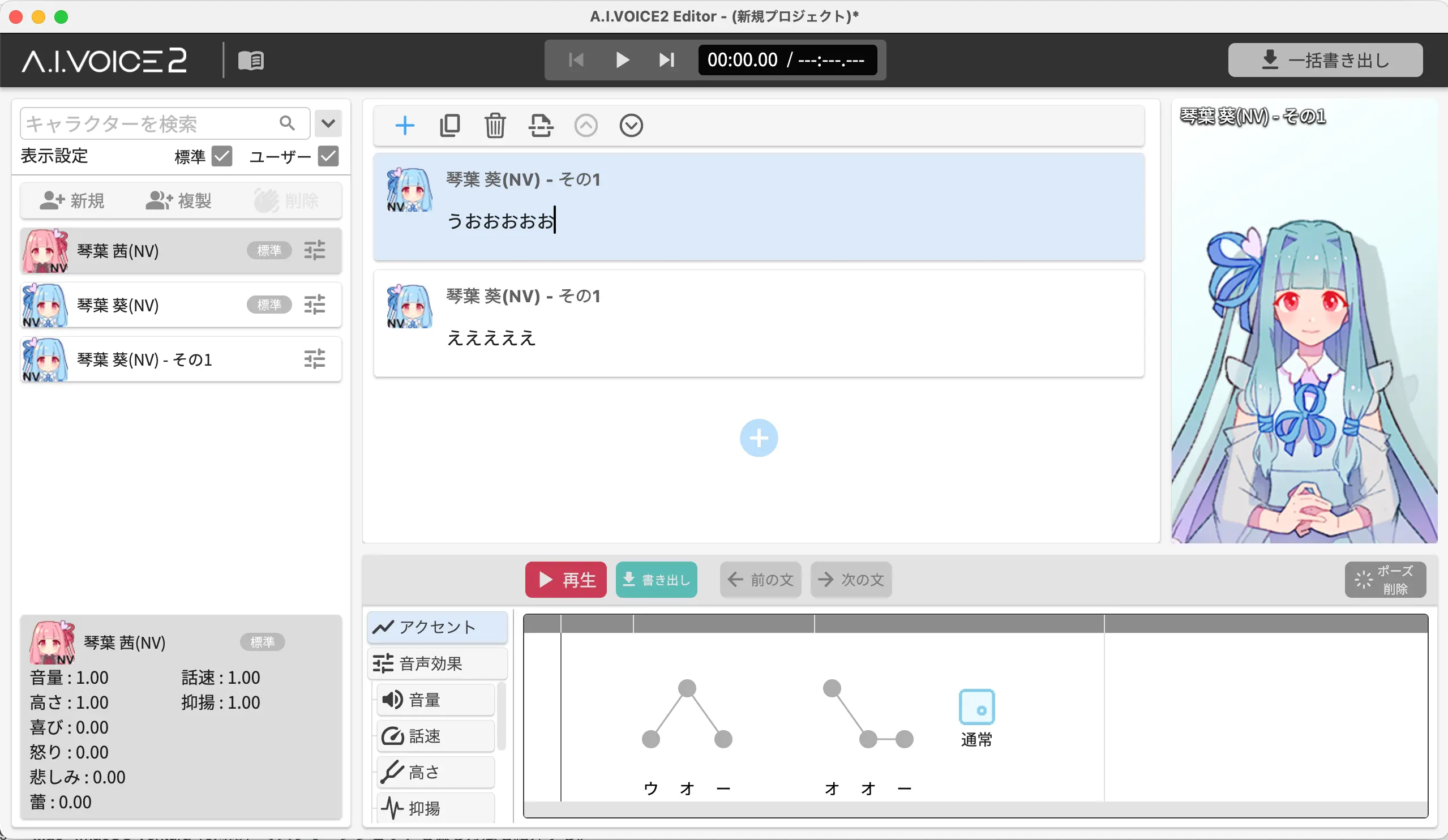Click avatar of first line 琴葉 葵
The height and width of the screenshot is (840, 1448).
pyautogui.click(x=409, y=190)
